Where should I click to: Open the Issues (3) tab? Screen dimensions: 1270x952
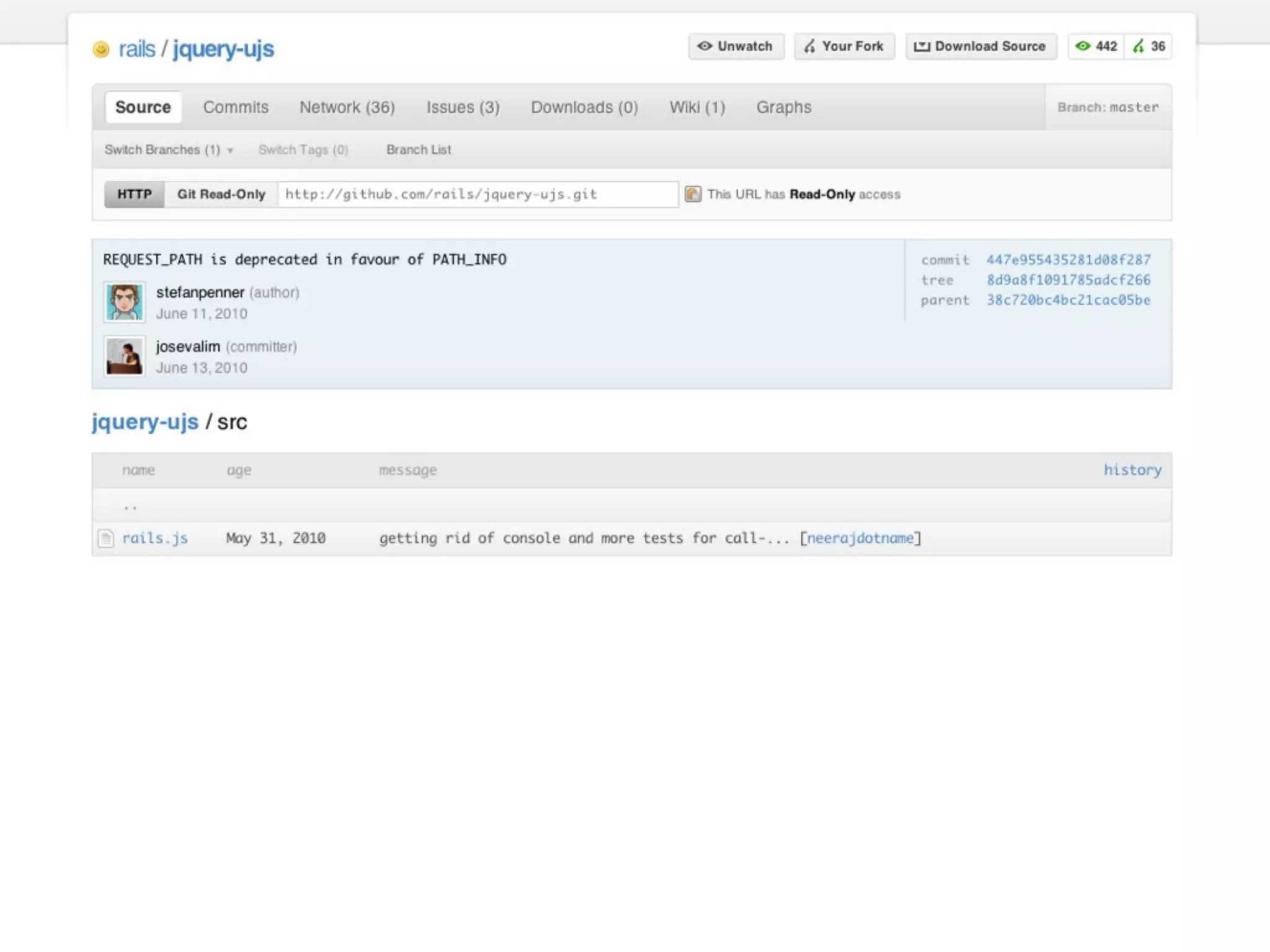tap(463, 107)
